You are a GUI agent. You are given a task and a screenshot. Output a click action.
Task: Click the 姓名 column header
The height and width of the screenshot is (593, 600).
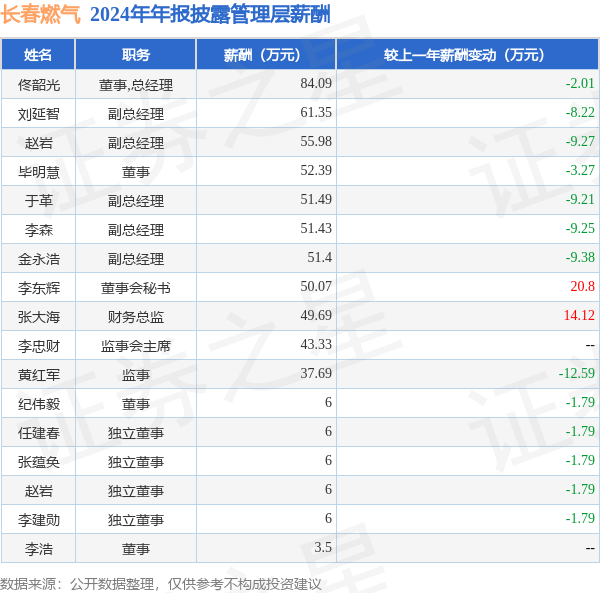coord(38,55)
